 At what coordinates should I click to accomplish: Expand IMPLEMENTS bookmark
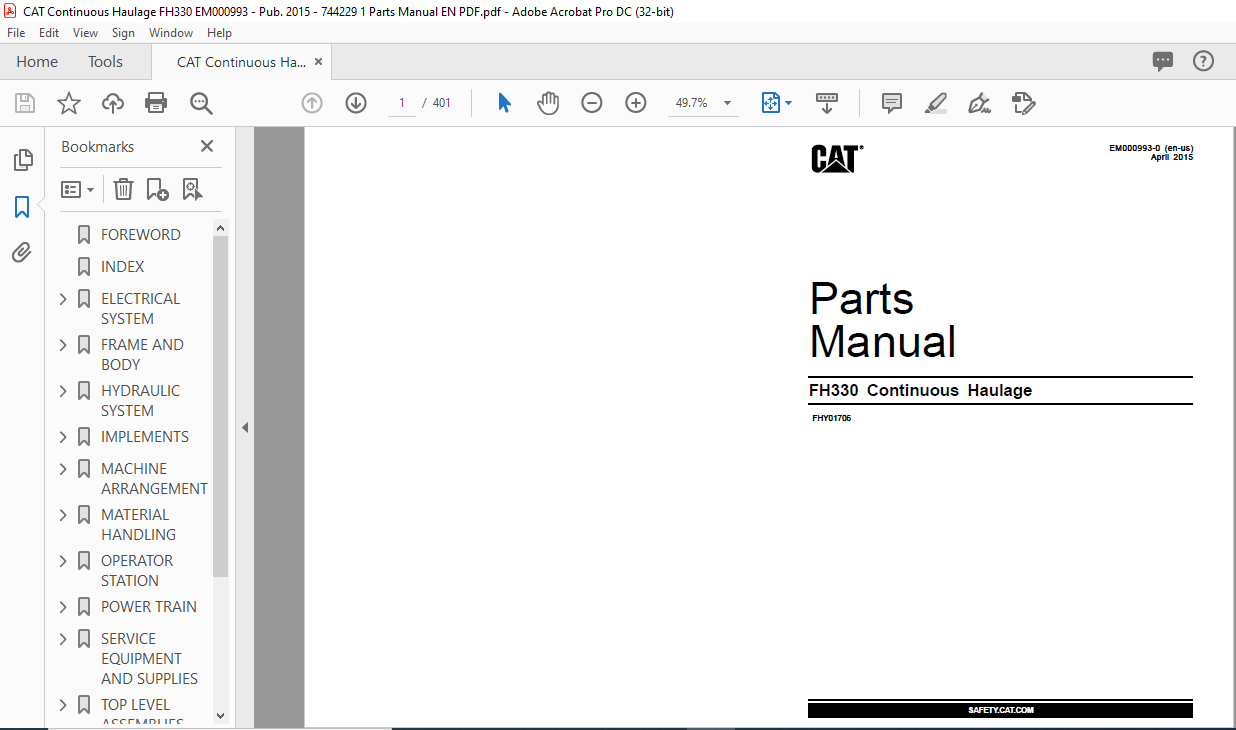click(63, 437)
